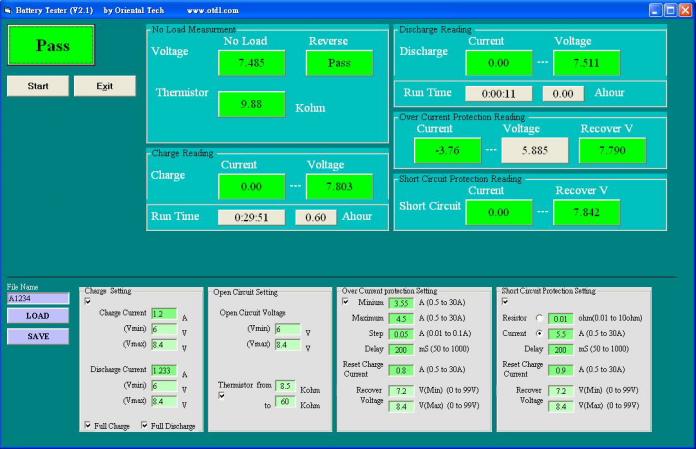The width and height of the screenshot is (696, 449).
Task: Toggle the Full Discharge checkbox
Action: (x=144, y=425)
